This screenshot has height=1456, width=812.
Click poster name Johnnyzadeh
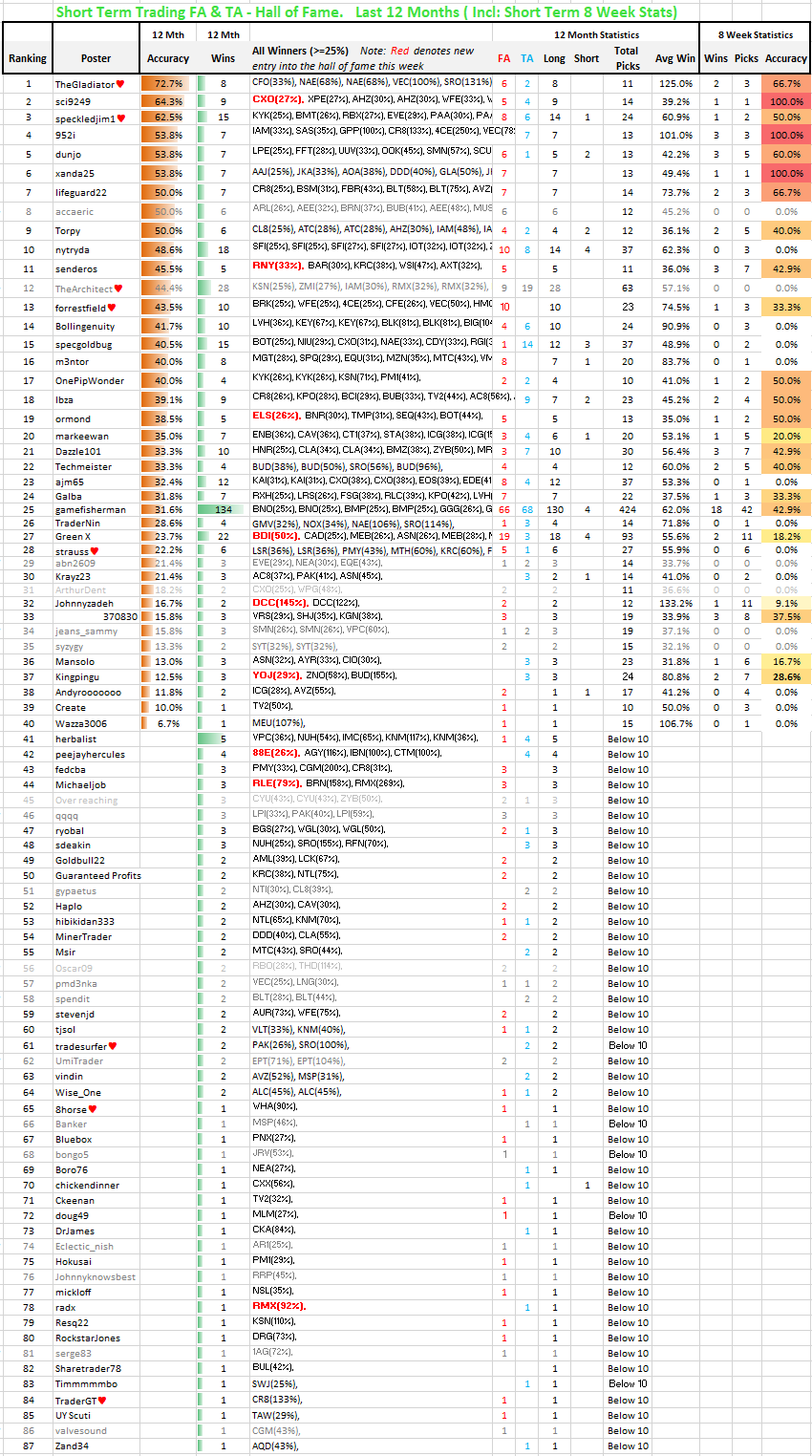pos(84,603)
